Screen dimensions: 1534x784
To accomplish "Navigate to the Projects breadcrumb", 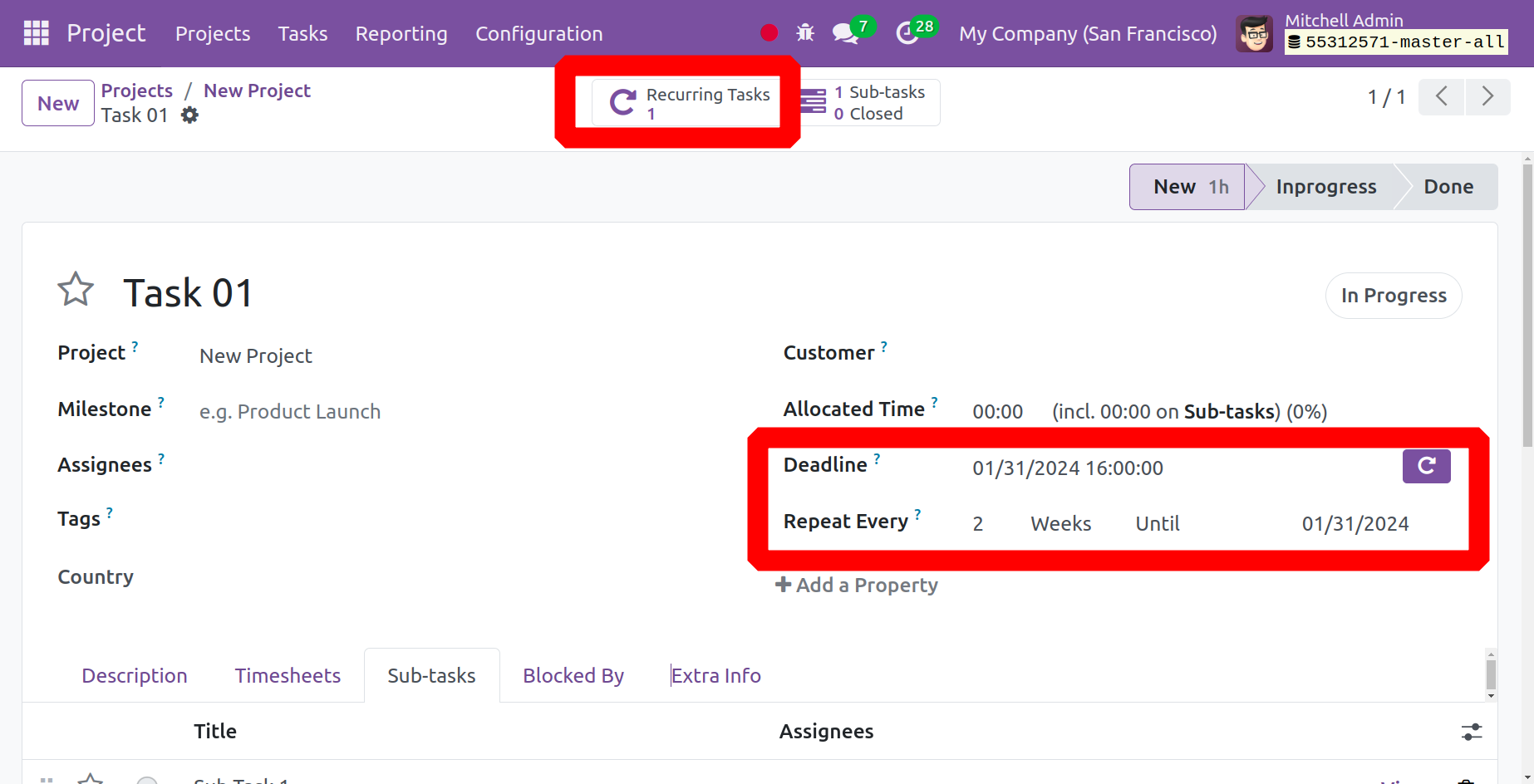I will coord(137,91).
